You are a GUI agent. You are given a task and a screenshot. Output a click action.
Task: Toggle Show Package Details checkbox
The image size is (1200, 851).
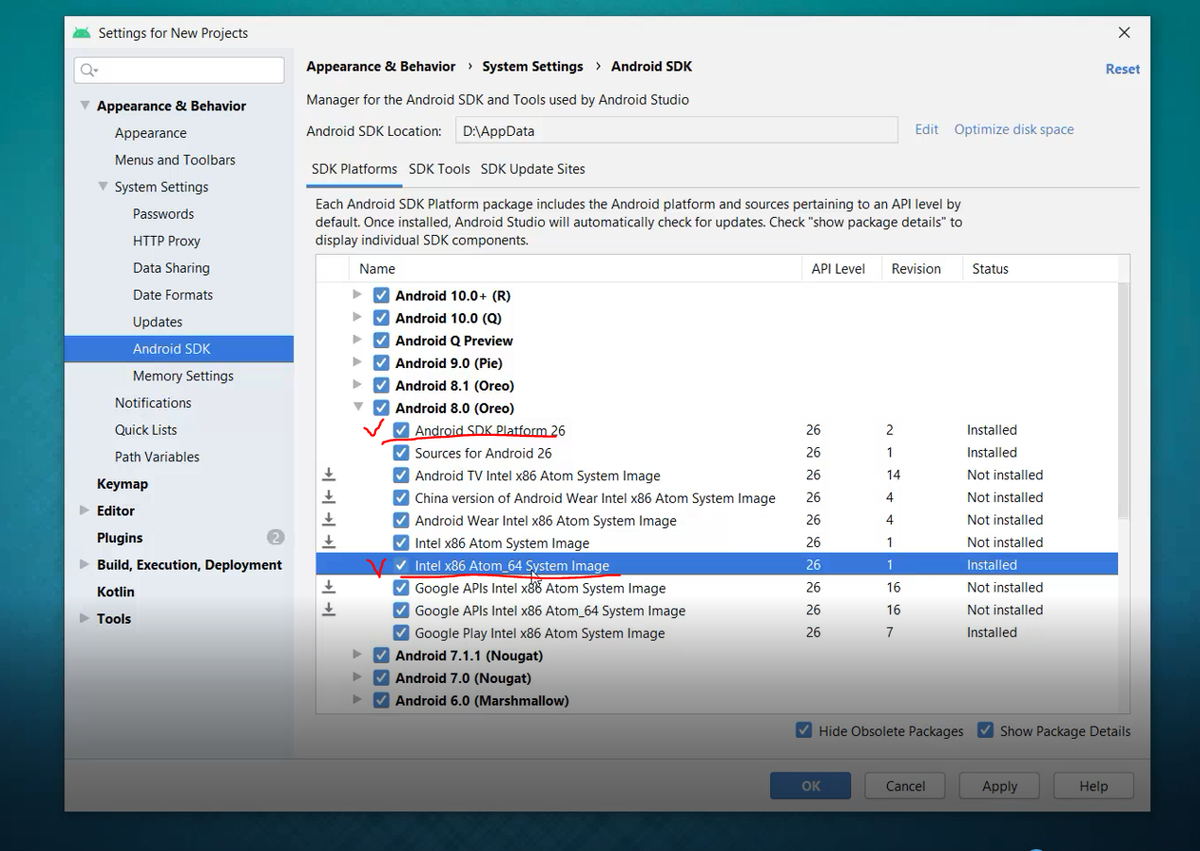pyautogui.click(x=986, y=730)
